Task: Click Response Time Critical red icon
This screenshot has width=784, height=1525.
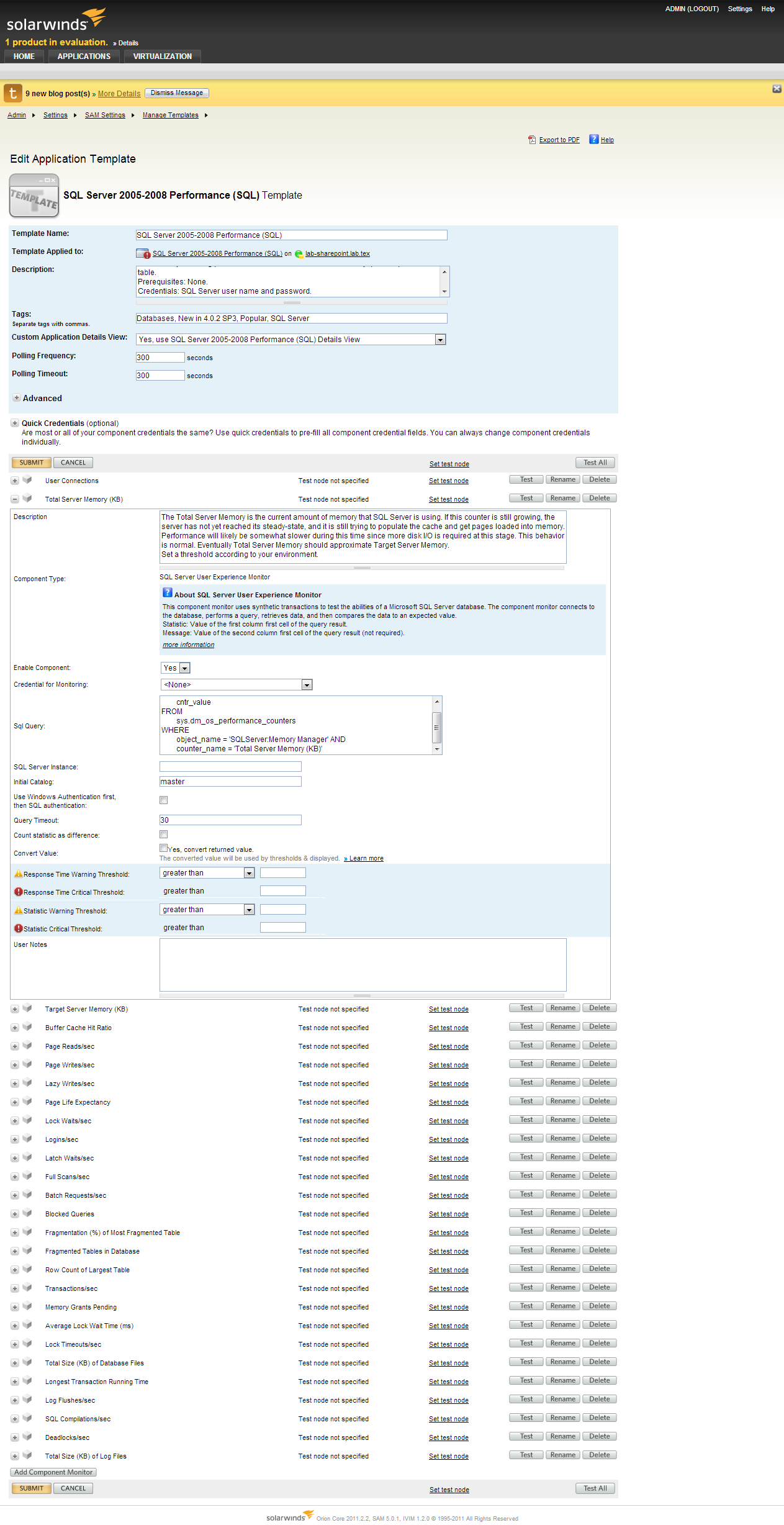Action: pos(19,892)
